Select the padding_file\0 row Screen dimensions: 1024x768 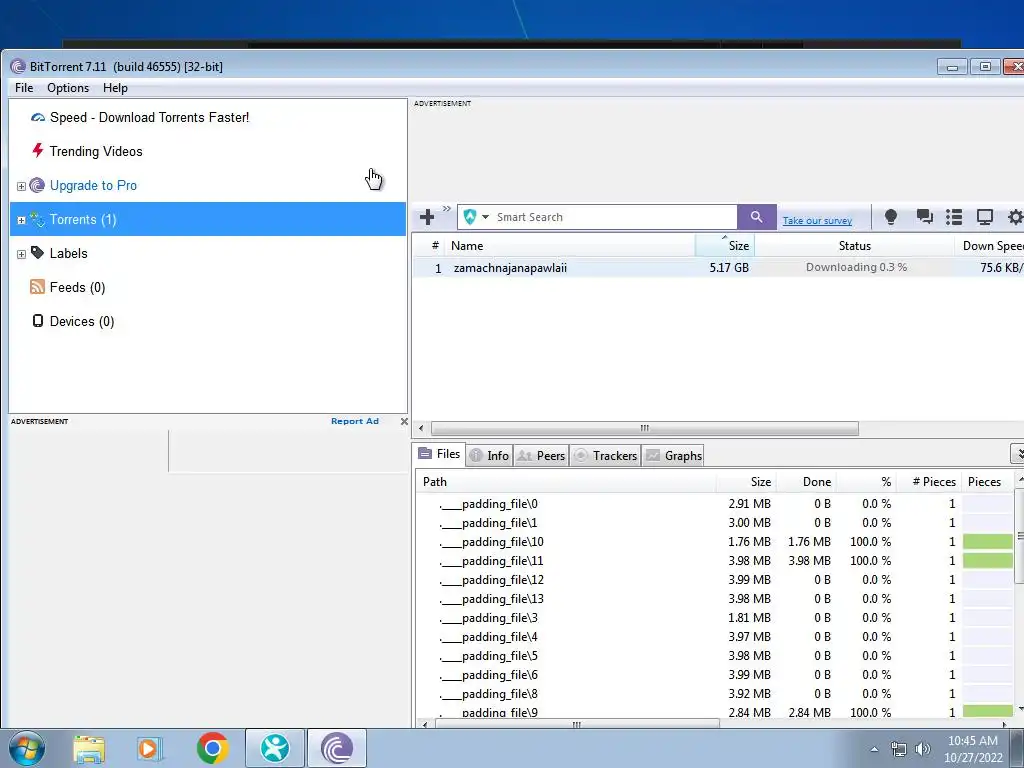tap(714, 504)
